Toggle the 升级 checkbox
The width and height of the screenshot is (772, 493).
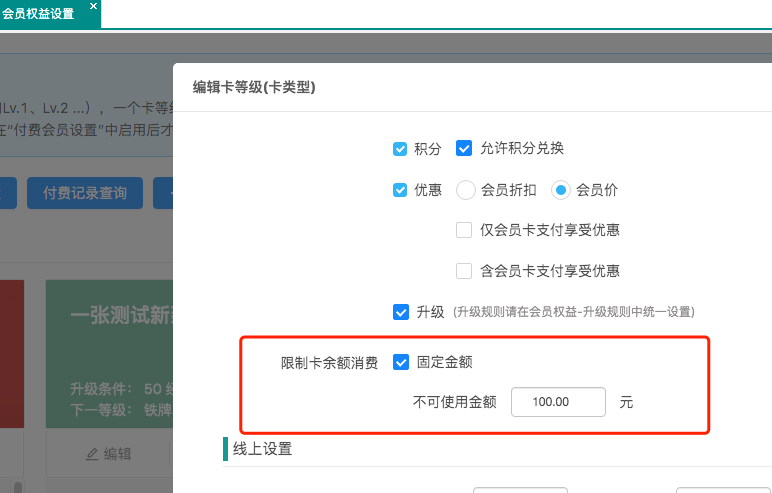(x=400, y=312)
